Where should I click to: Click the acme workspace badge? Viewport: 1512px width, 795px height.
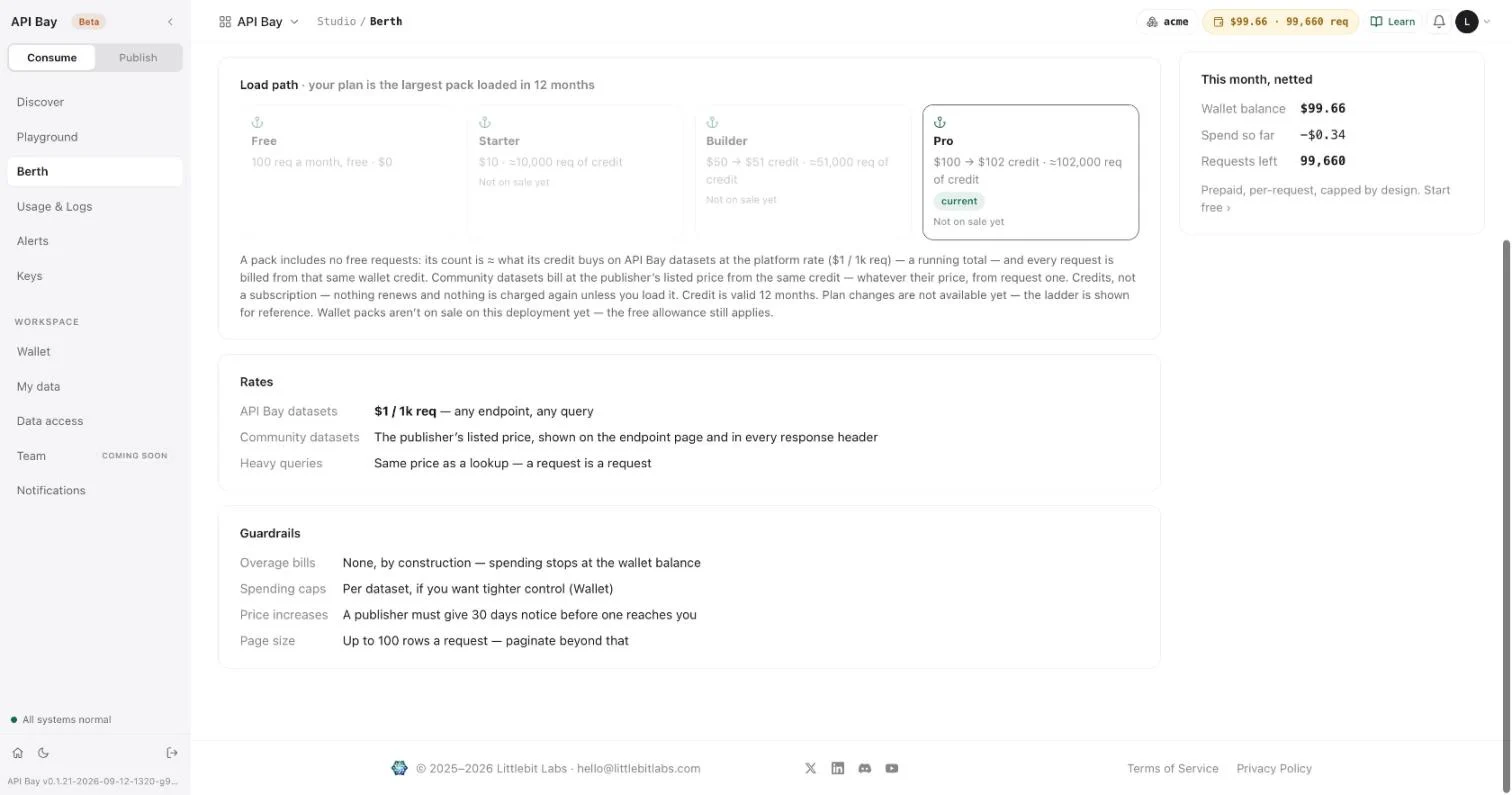click(1167, 21)
